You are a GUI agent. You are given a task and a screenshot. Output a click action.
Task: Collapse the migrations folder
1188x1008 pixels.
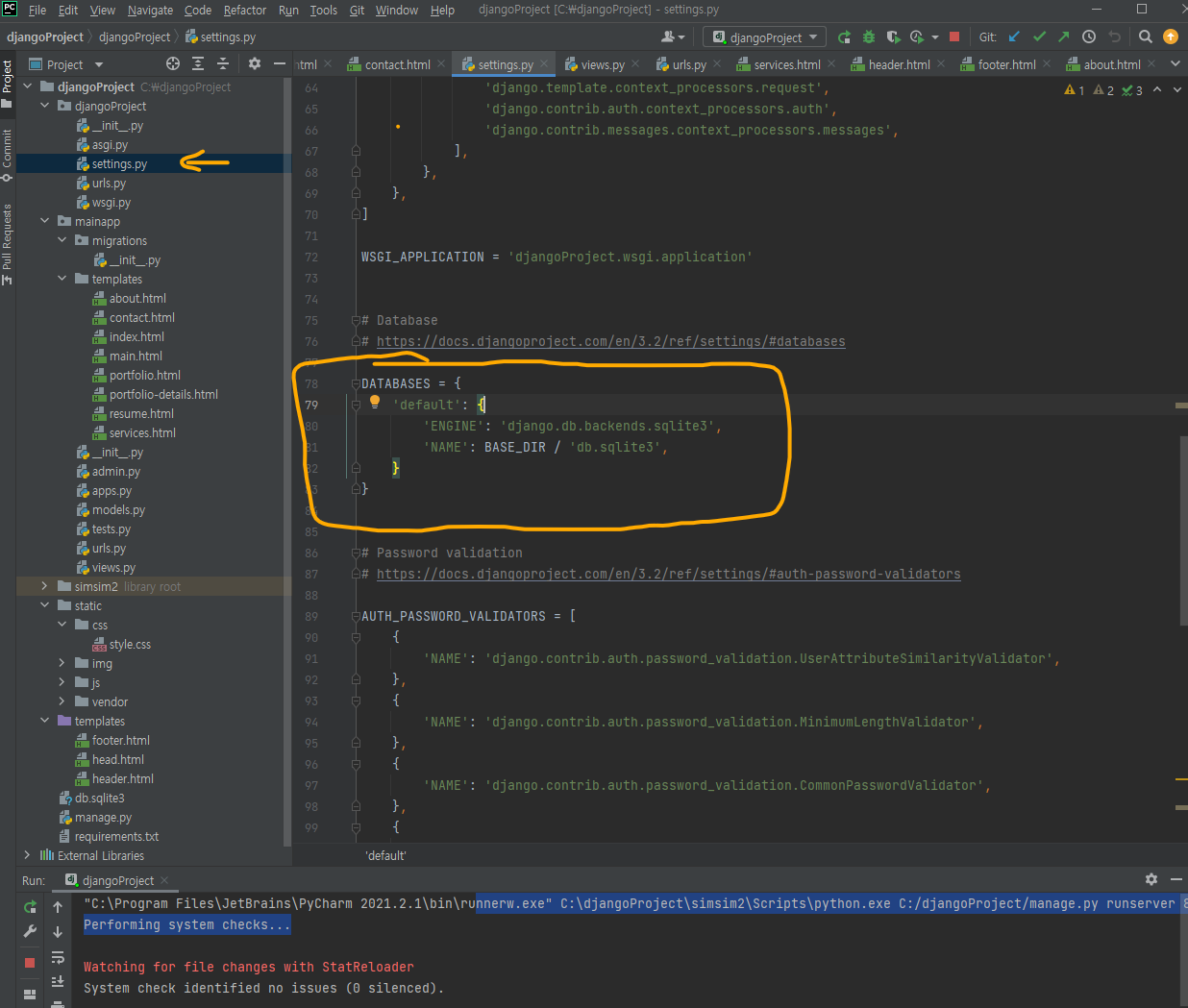(x=62, y=240)
